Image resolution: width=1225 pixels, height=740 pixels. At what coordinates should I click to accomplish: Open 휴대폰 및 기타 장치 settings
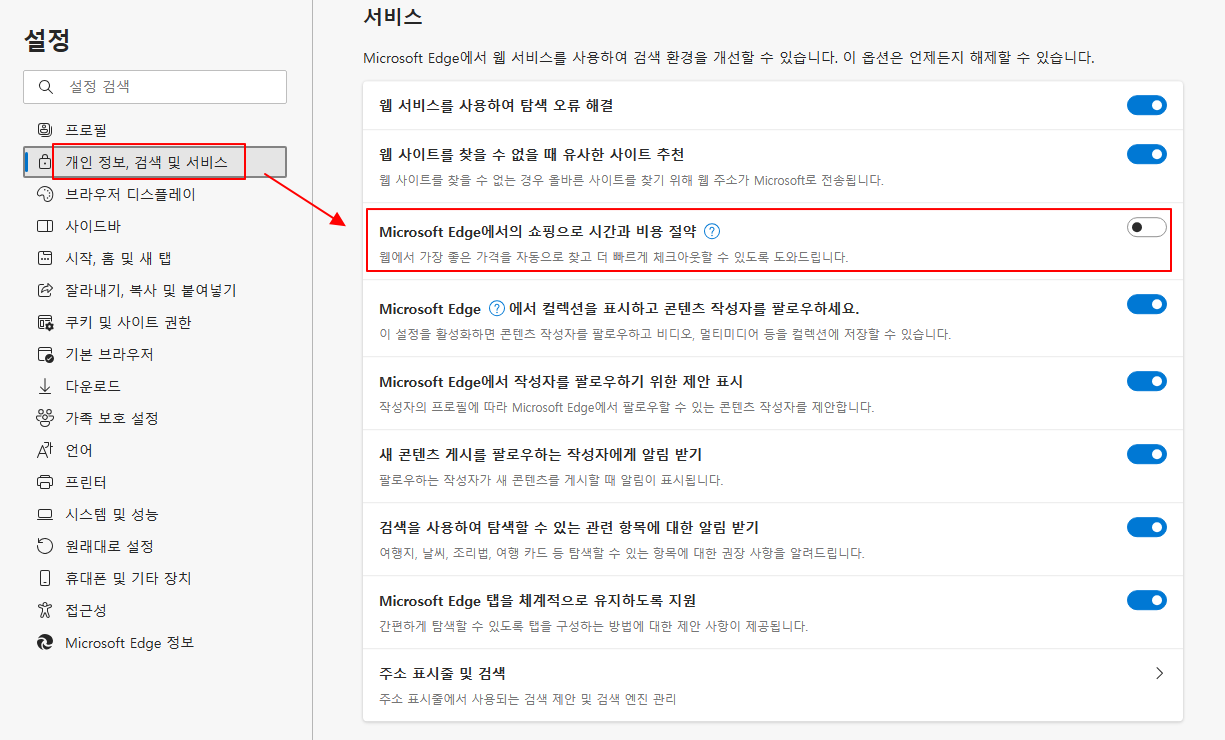click(x=155, y=578)
